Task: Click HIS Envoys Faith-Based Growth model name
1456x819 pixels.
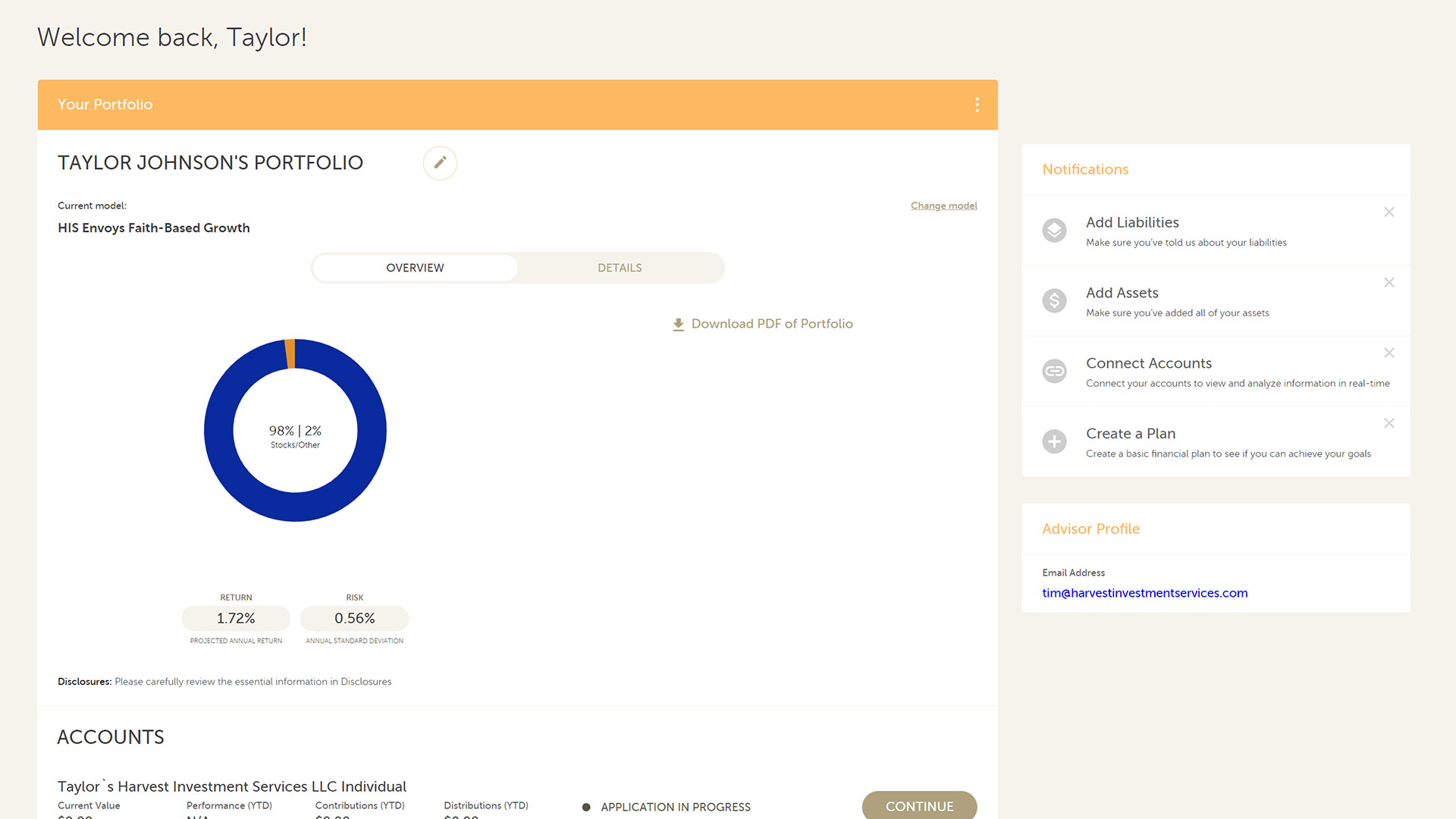Action: pos(154,228)
